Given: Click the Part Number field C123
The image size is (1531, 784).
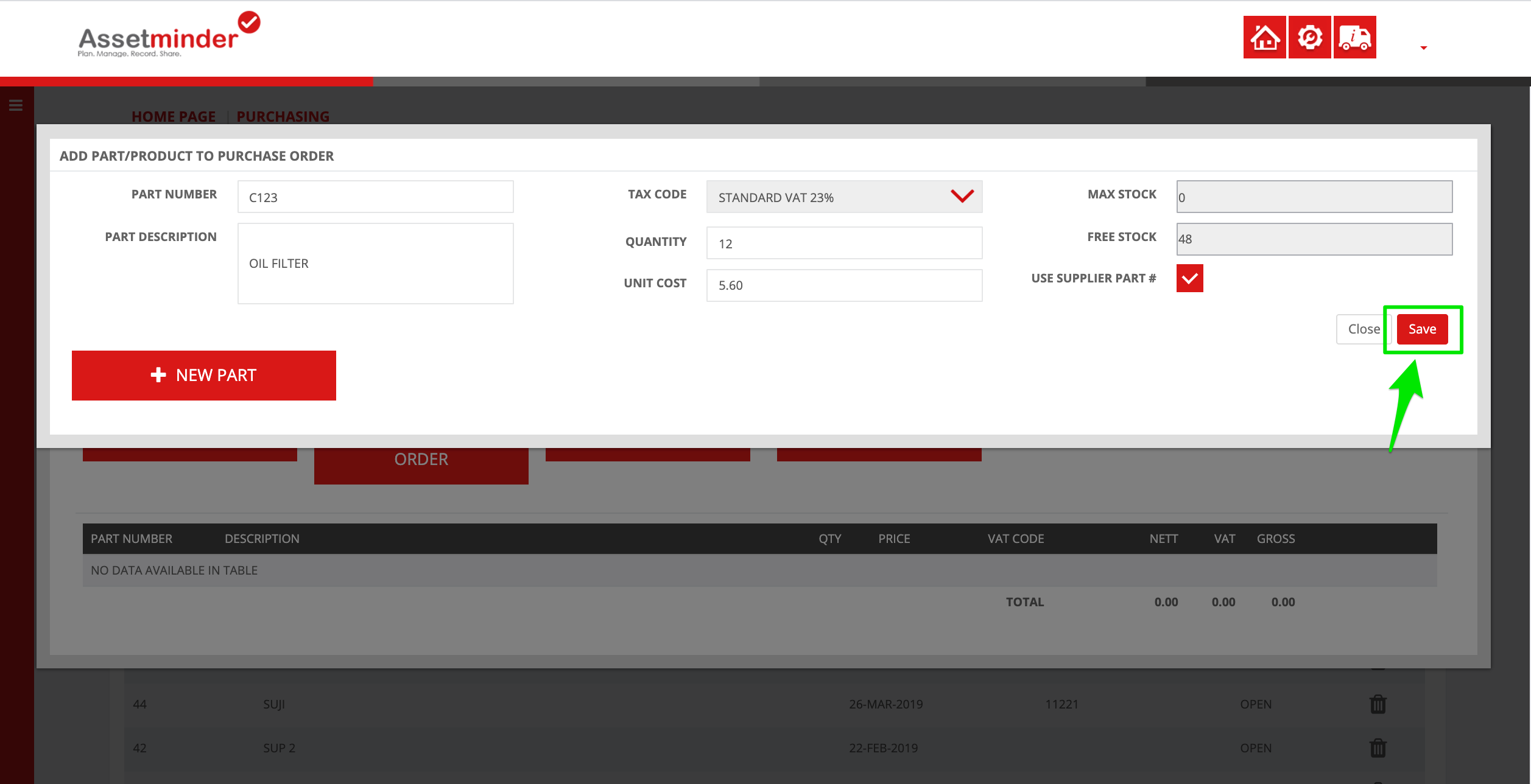Looking at the screenshot, I should (x=375, y=197).
